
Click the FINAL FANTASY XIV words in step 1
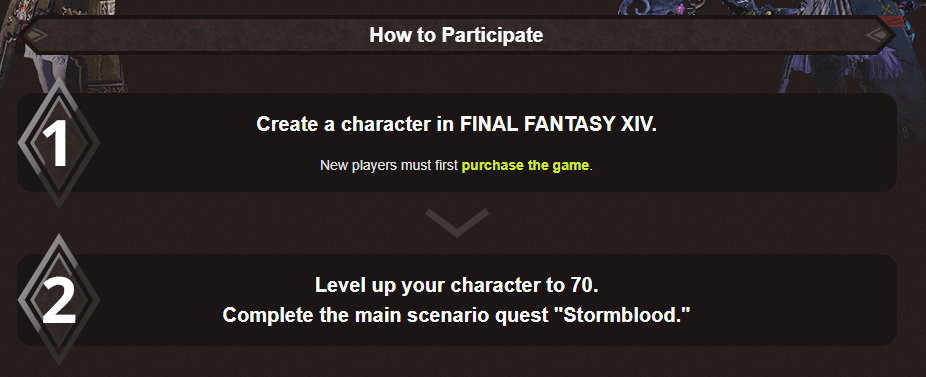[556, 125]
